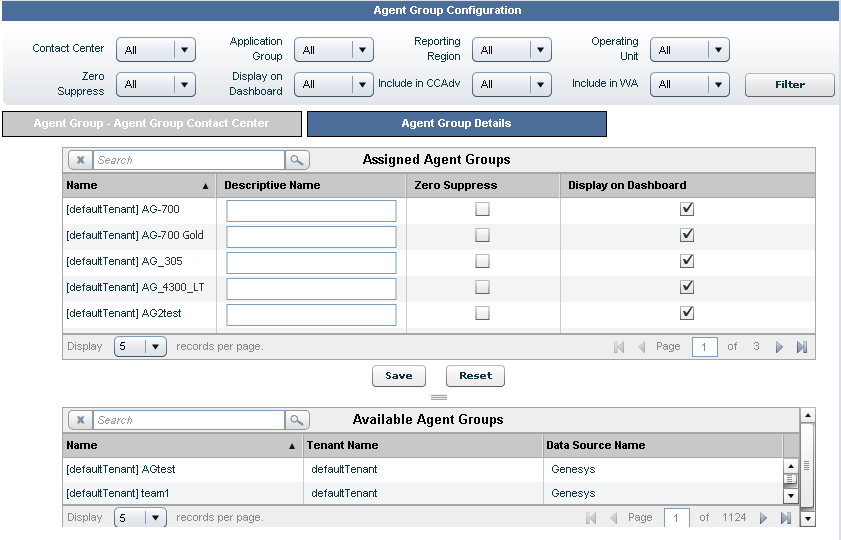
Task: Open the Reporting Region filter dropdown
Action: 512,50
